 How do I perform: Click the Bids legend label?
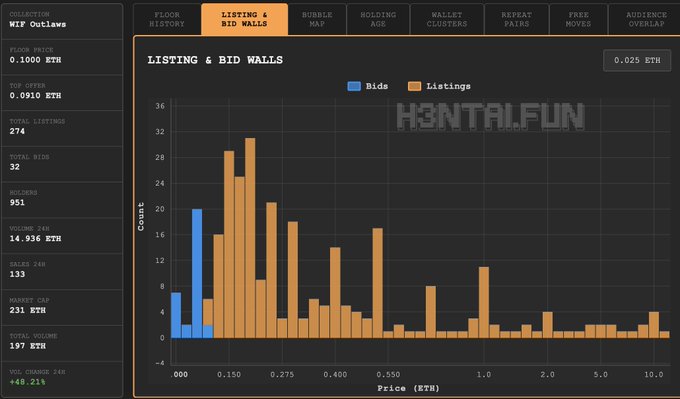[x=377, y=86]
